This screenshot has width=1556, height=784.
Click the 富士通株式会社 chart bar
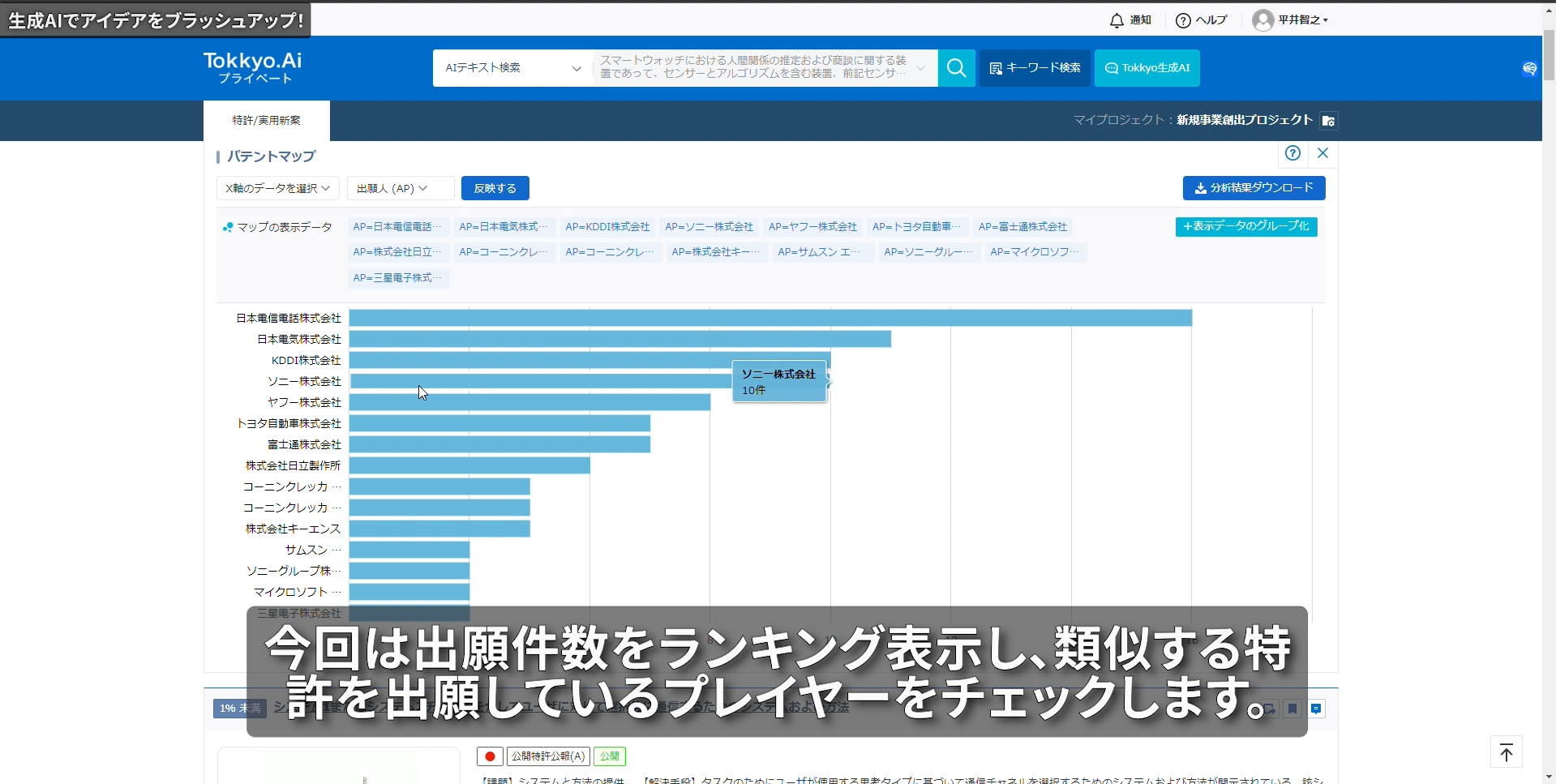[499, 444]
